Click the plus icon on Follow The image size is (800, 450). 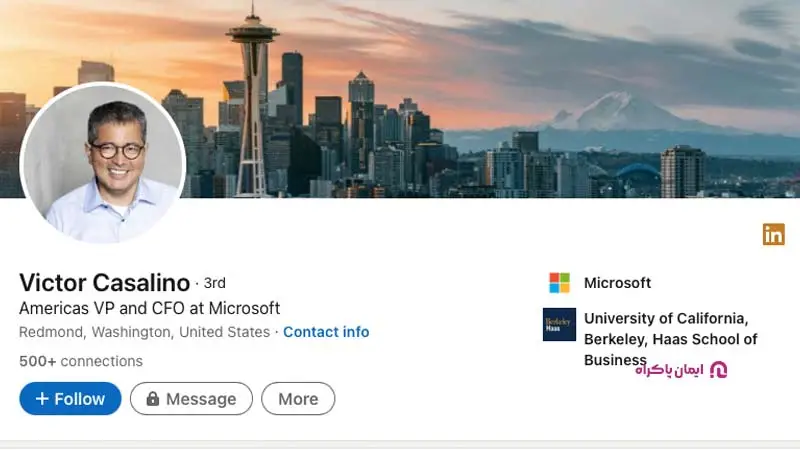tap(42, 399)
